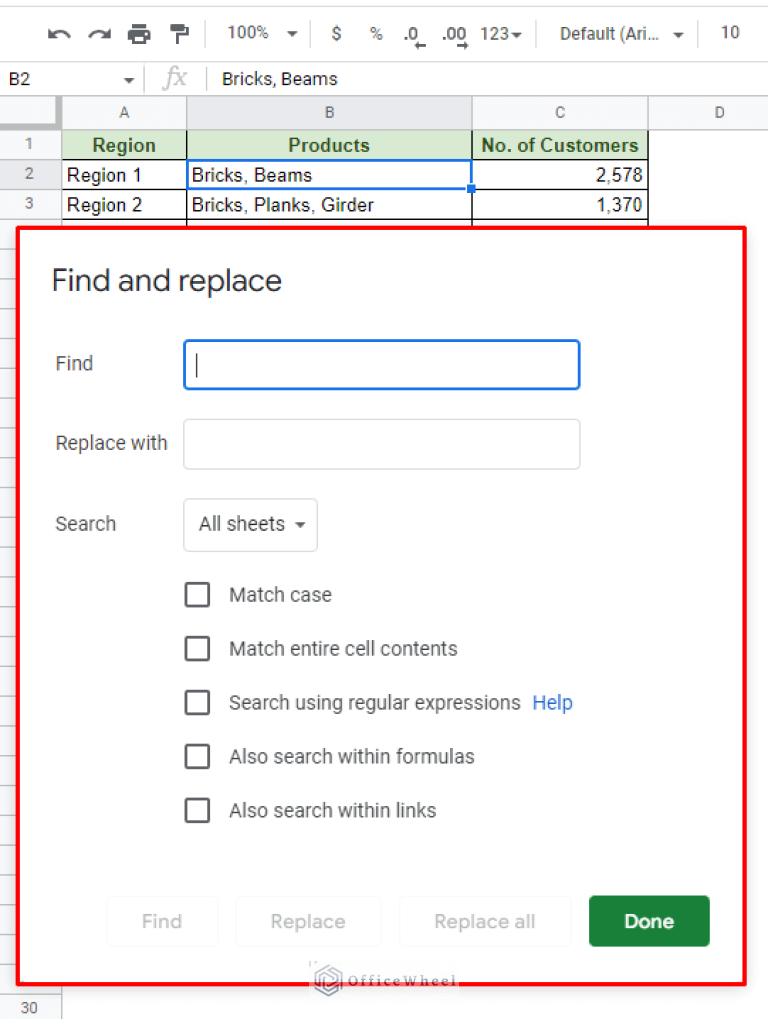Open the Print icon
This screenshot has height=1019, width=768.
pos(139,33)
